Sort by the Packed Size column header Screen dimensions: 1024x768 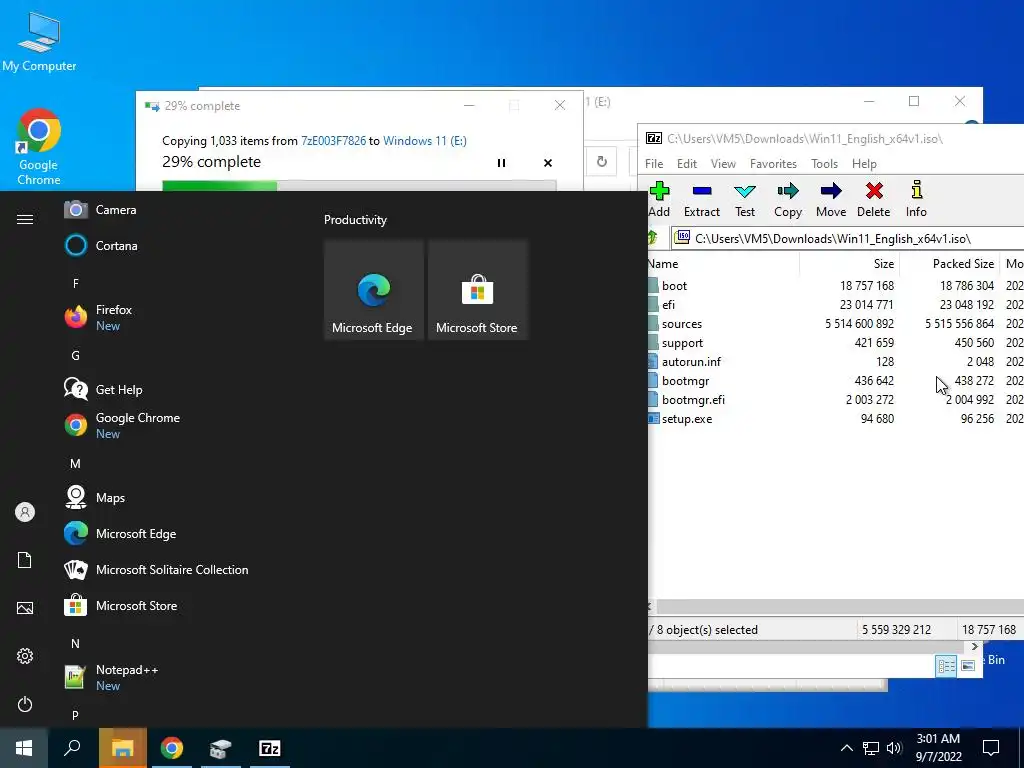[950, 264]
